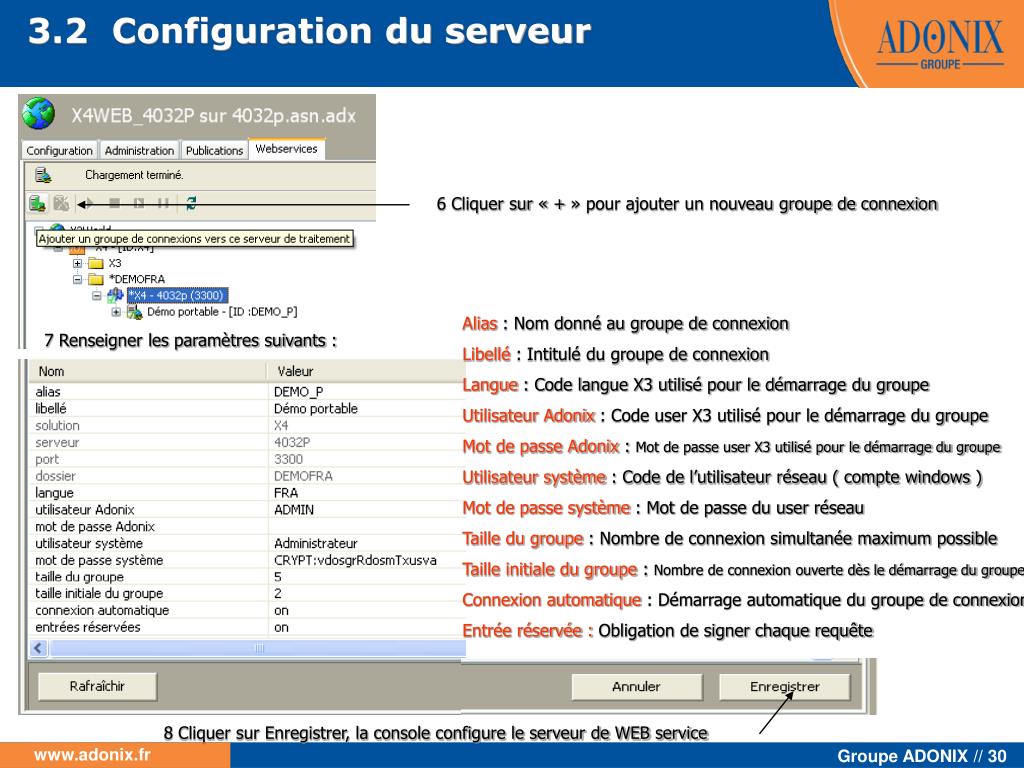This screenshot has height=768, width=1024.
Task: Click the globe icon beside X4WEB_4032P title
Action: pos(38,114)
